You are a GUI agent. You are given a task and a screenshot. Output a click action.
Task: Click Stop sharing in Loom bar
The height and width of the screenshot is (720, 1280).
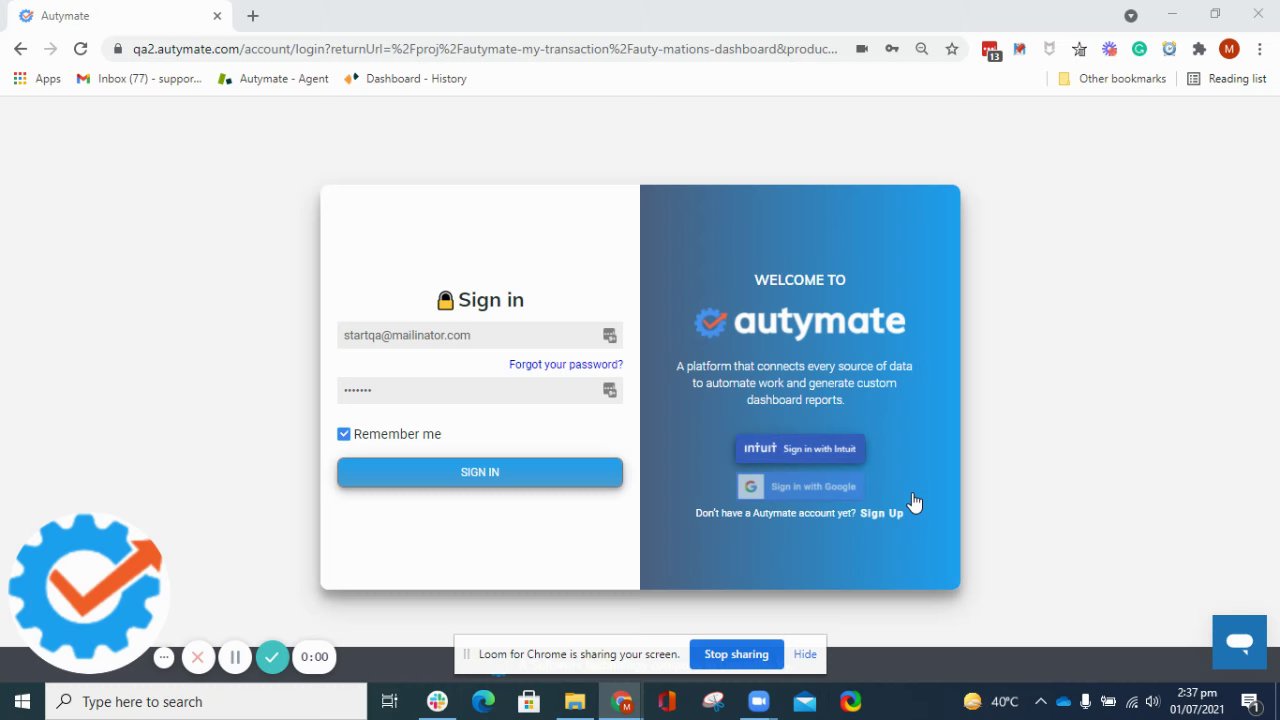point(736,654)
